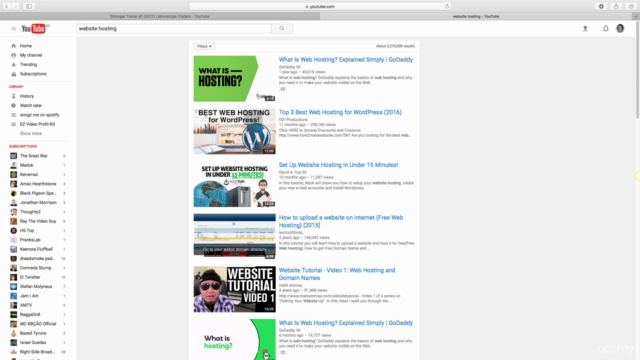The width and height of the screenshot is (640, 360).
Task: Open Set Up Website Hosting in Under 15 Minutes
Action: [338, 165]
